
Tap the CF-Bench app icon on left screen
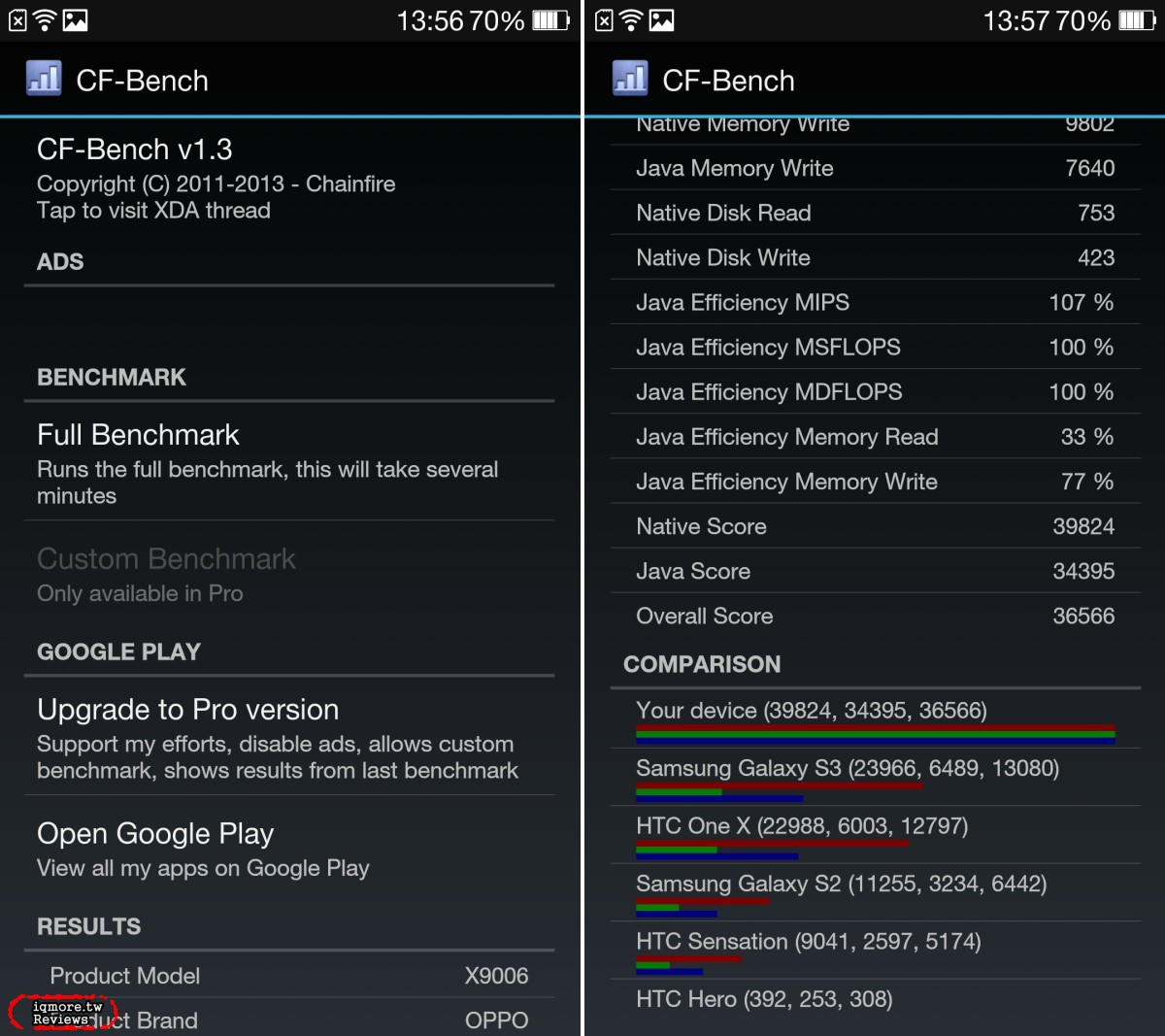point(44,79)
